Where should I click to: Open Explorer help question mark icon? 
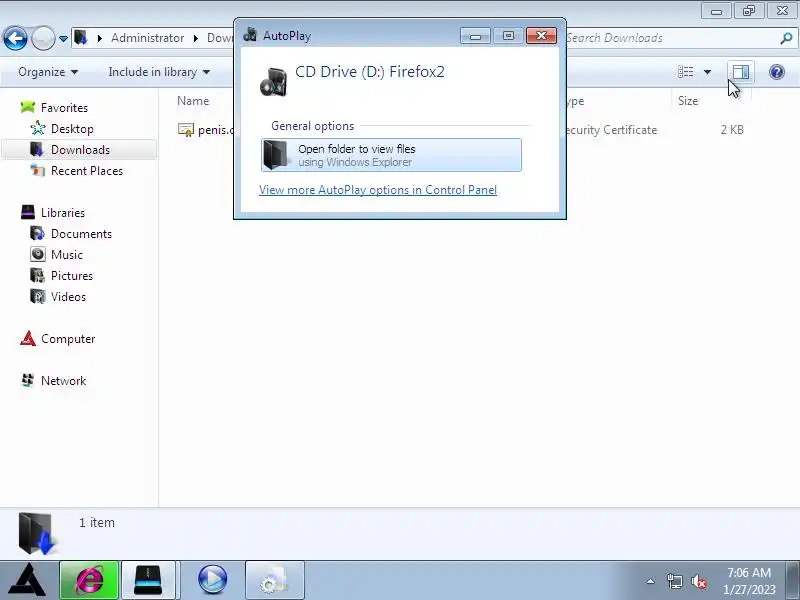point(777,72)
